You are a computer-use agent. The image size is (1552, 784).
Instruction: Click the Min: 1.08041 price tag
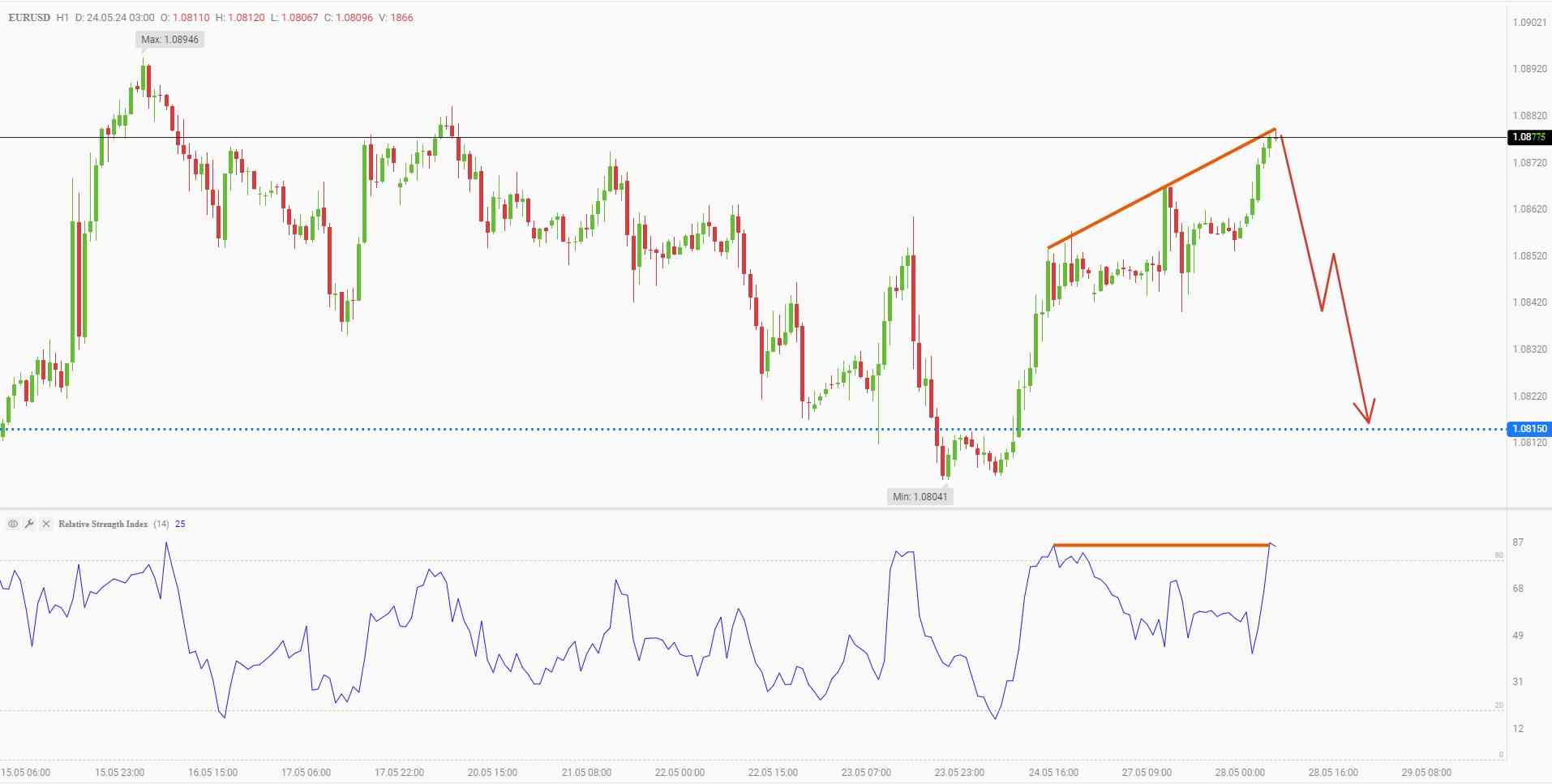click(x=920, y=496)
